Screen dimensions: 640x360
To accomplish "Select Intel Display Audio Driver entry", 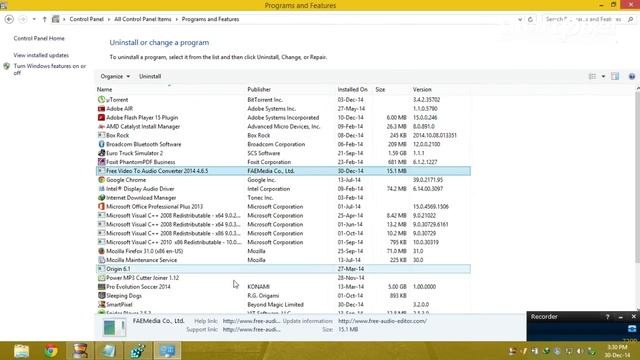I will pos(140,189).
